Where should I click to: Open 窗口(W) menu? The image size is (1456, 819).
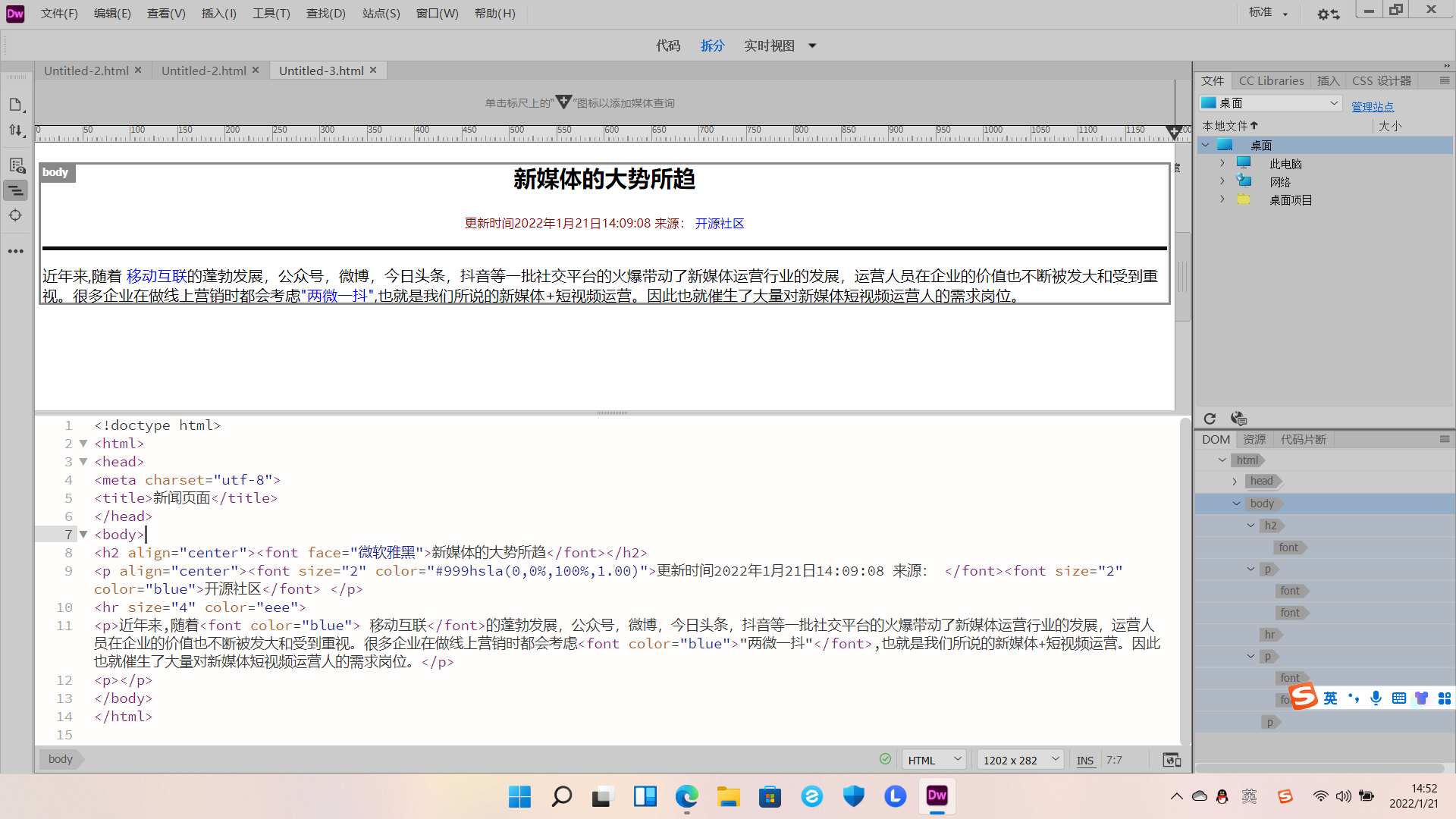[x=437, y=14]
